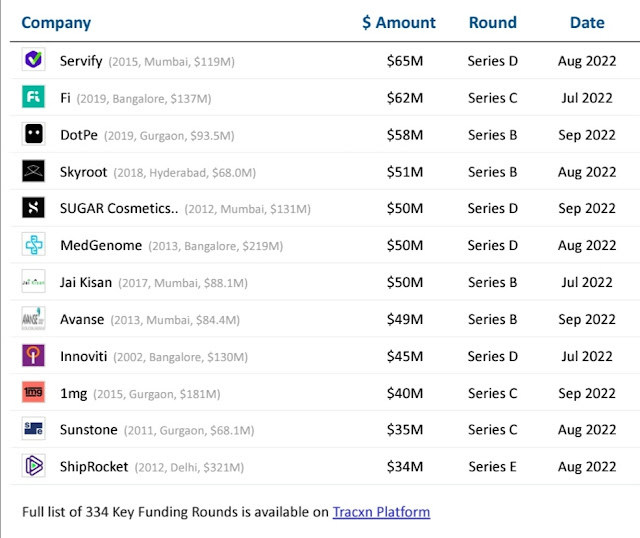Click the Jai Kisan logo icon
Viewport: 640px width, 538px height.
[33, 282]
